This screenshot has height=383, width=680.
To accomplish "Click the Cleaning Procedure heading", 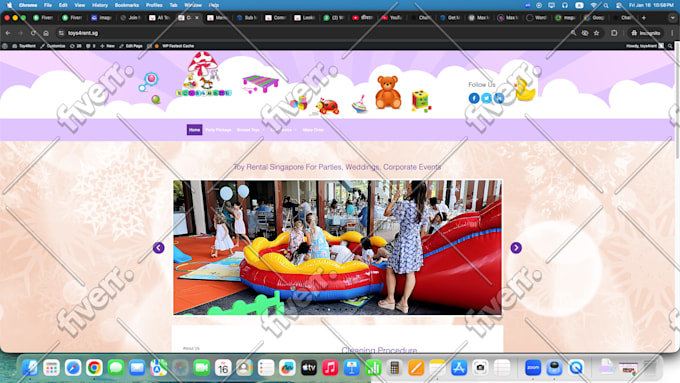I will click(379, 350).
